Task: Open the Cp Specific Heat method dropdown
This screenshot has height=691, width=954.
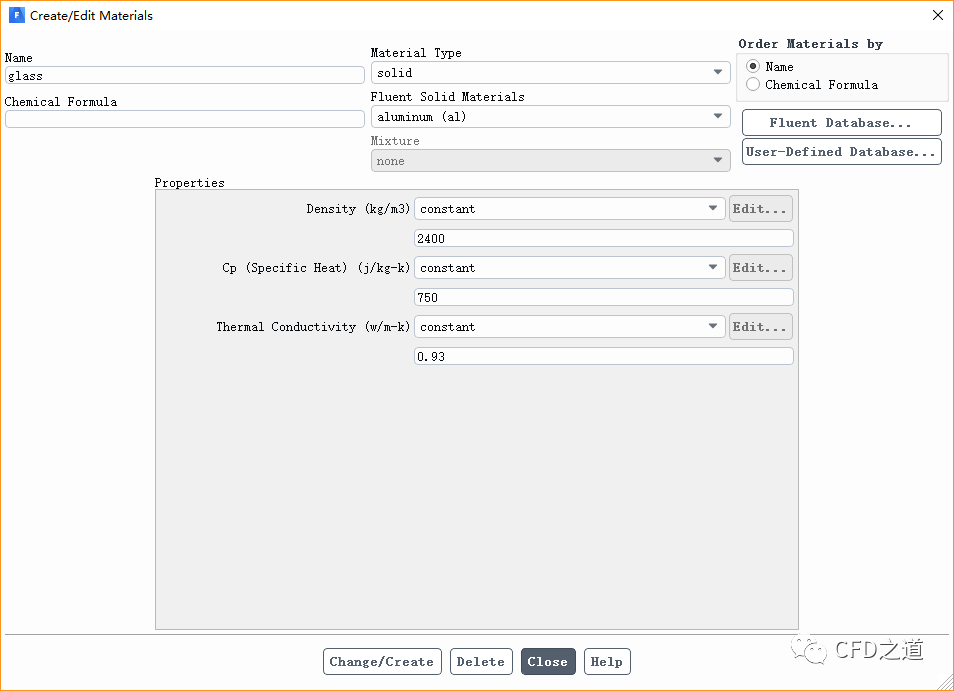Action: tap(569, 268)
